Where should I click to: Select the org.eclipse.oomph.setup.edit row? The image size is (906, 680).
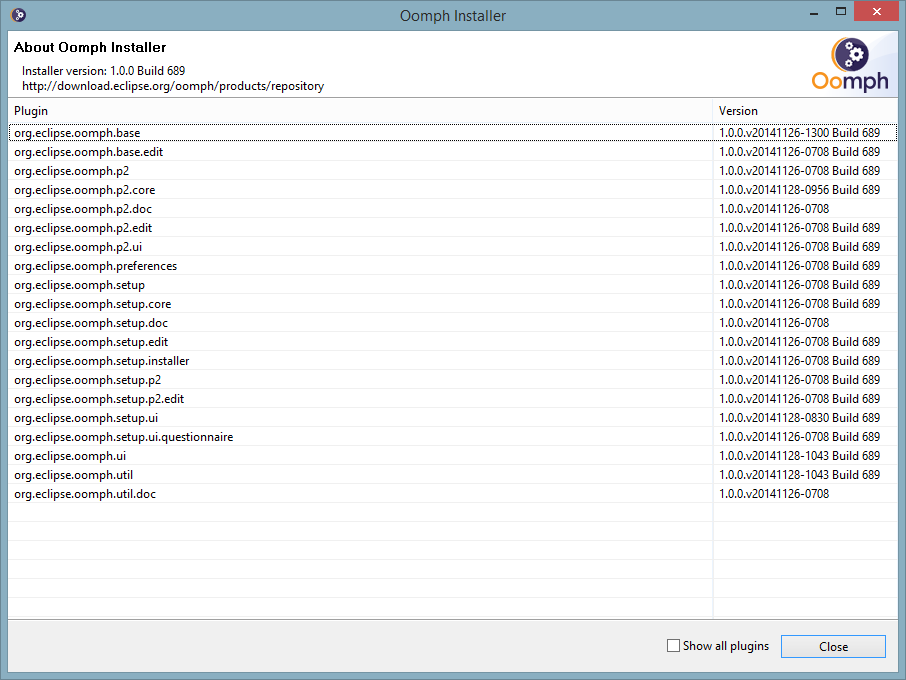pos(453,342)
